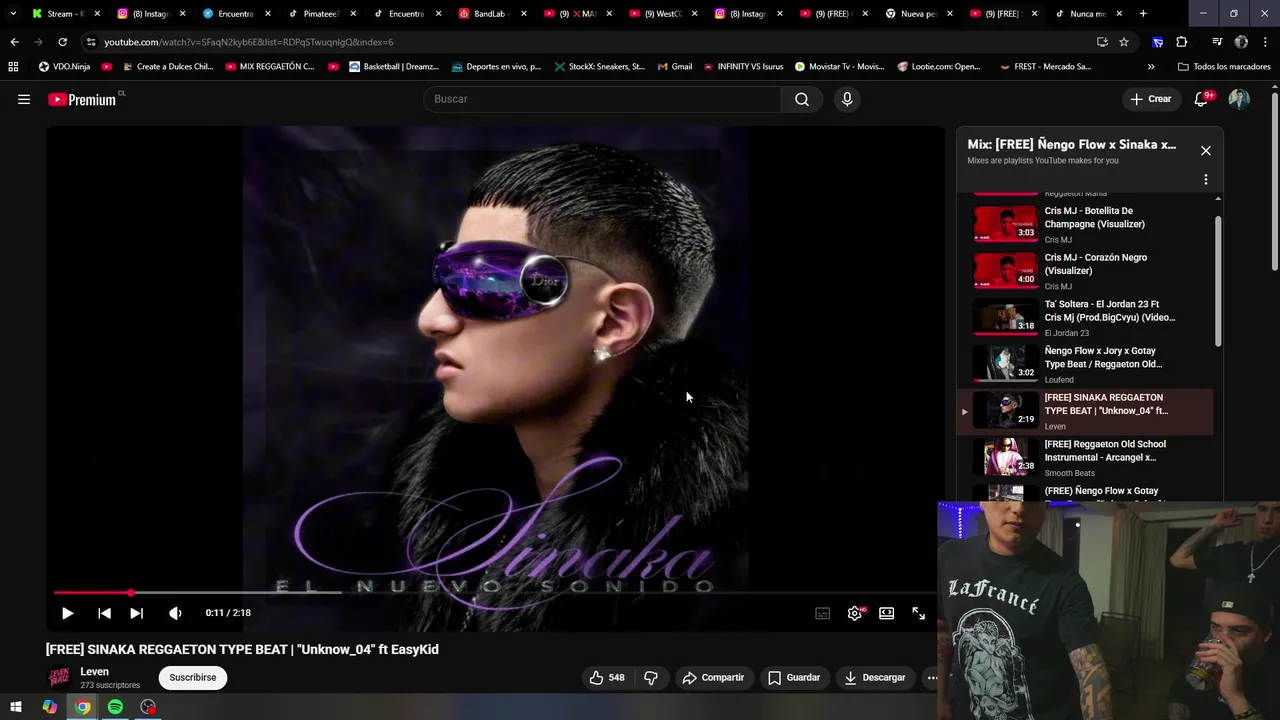Start voice search with microphone icon

(x=847, y=99)
